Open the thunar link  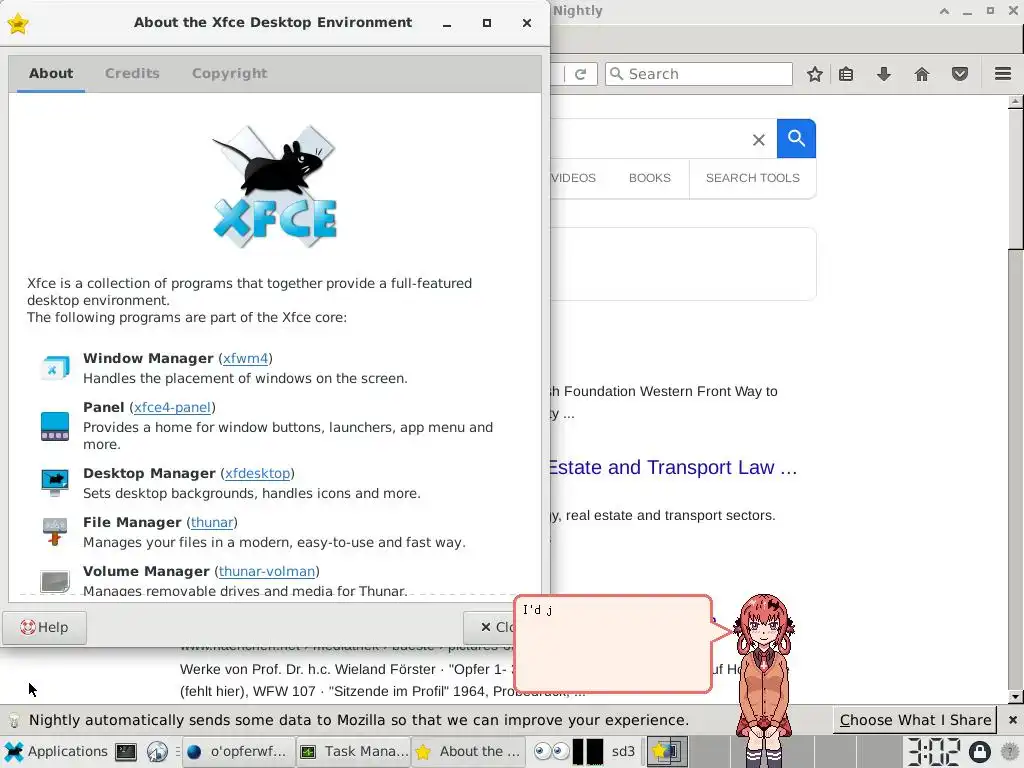212,522
